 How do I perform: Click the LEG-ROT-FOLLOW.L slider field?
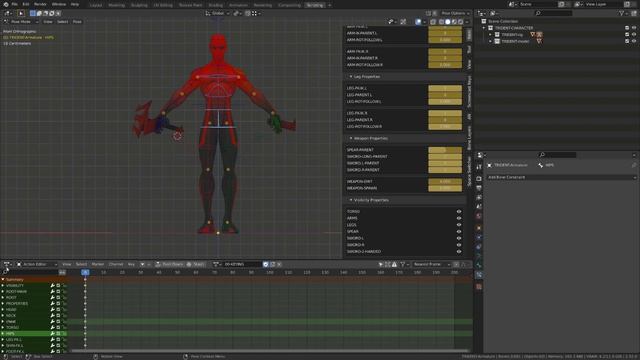(445, 102)
